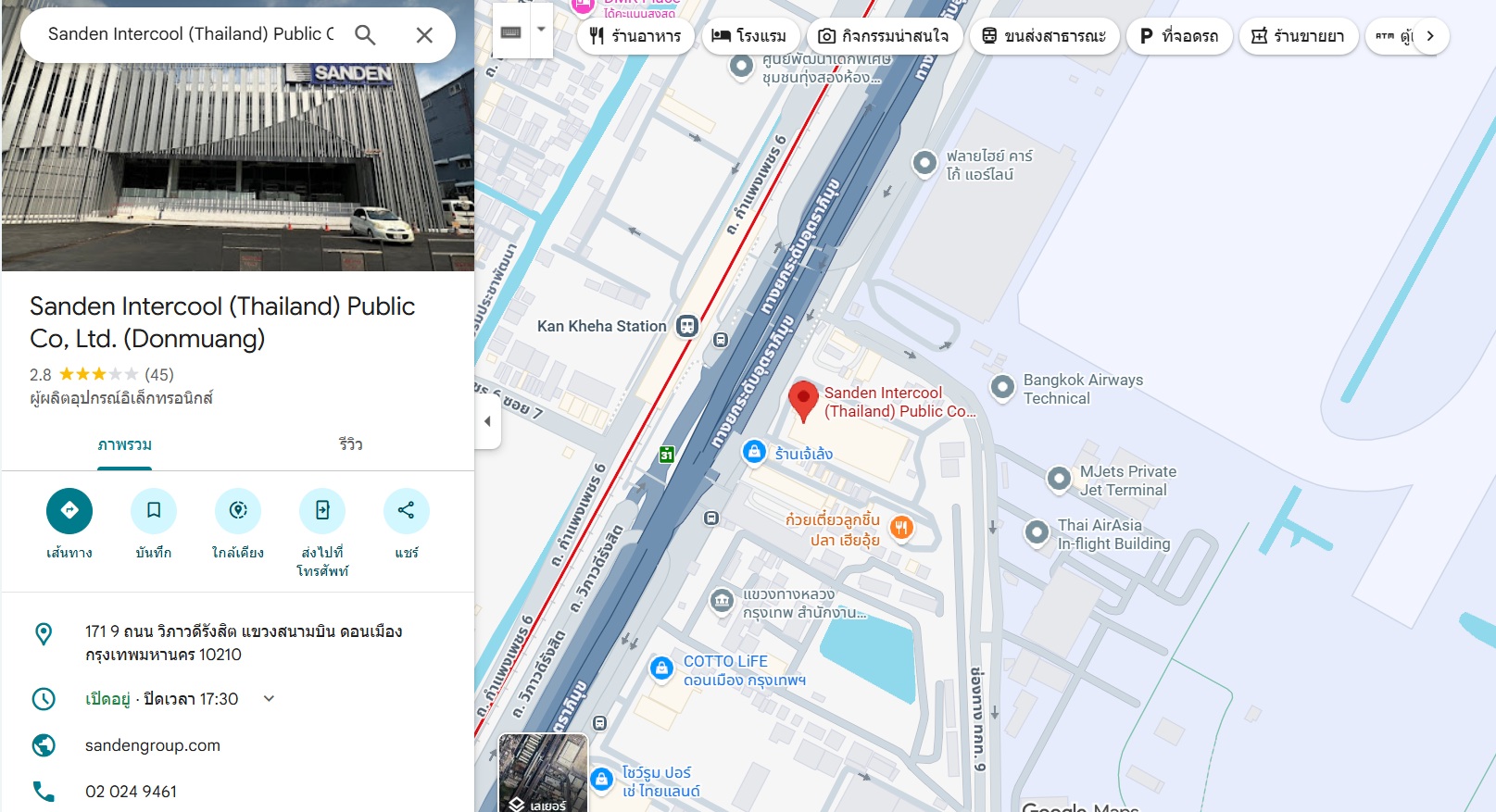Click the search magnifier icon
Screen dimensions: 1496x812
point(365,35)
